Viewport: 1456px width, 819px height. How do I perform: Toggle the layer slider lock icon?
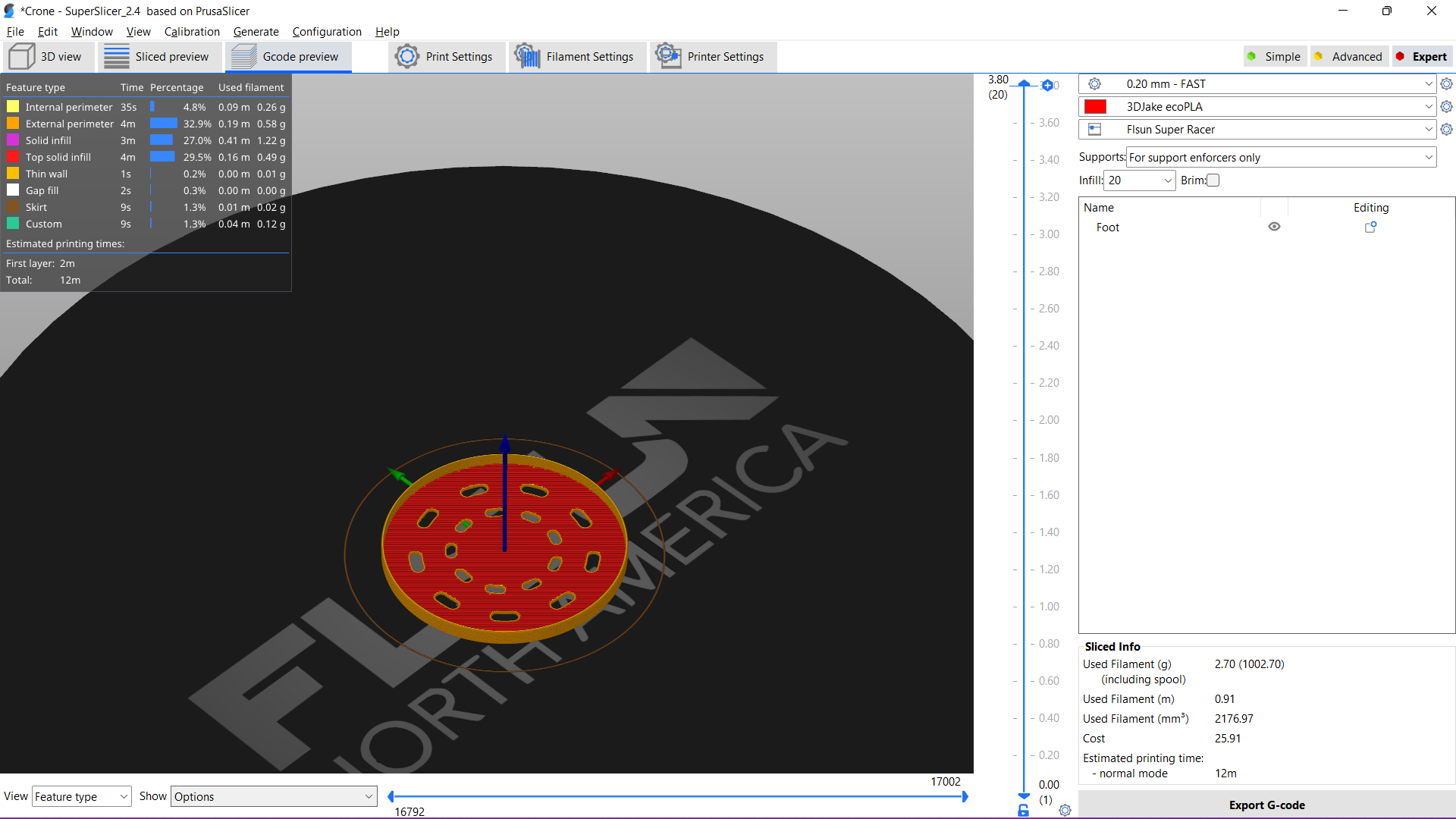1023,811
